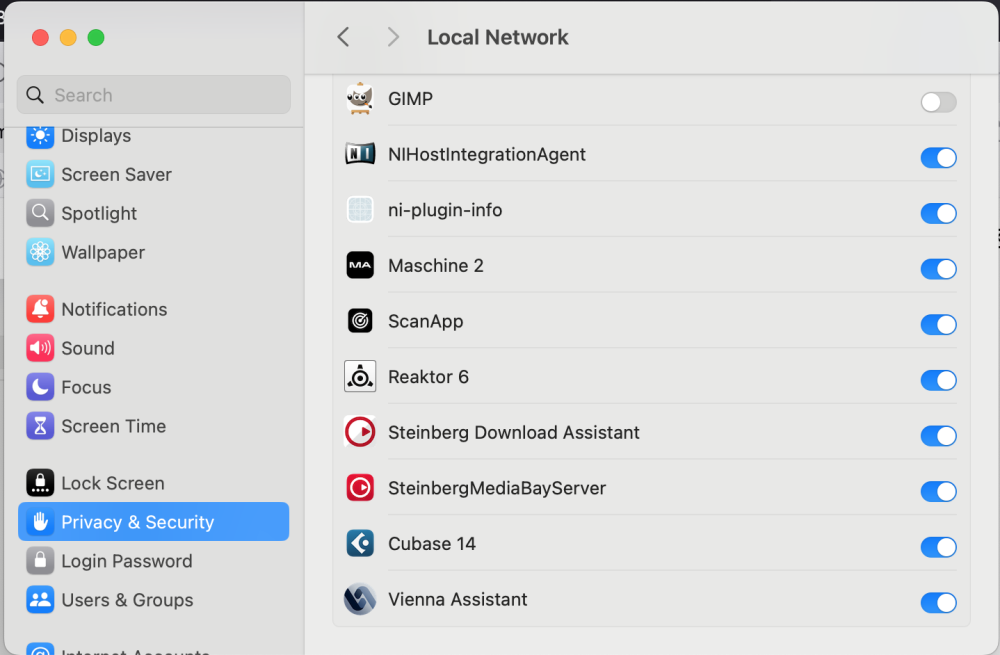Disable NIHostIntegrationAgent local network toggle

938,158
